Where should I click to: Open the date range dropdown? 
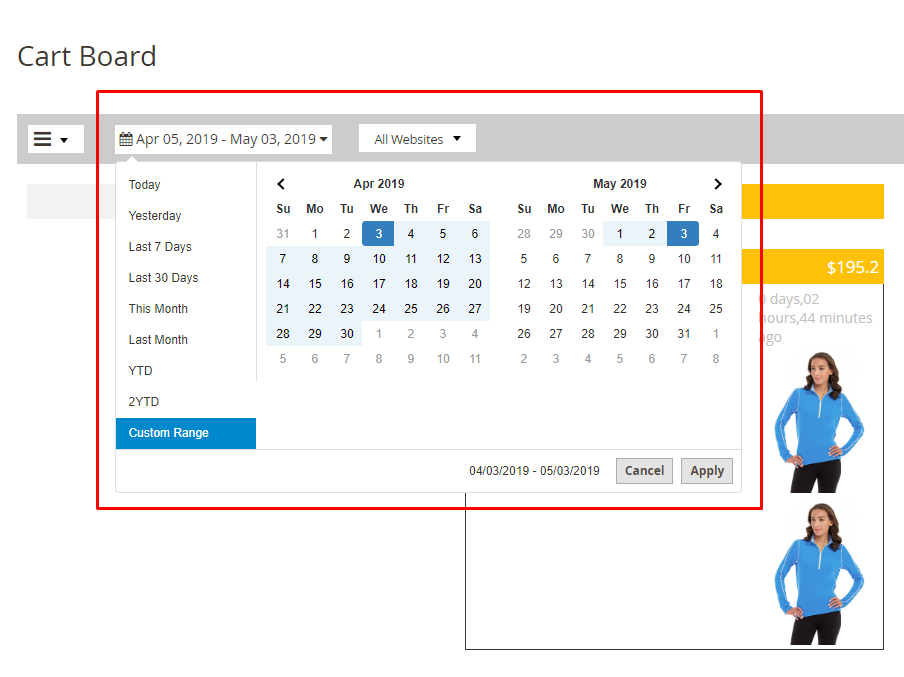point(223,139)
